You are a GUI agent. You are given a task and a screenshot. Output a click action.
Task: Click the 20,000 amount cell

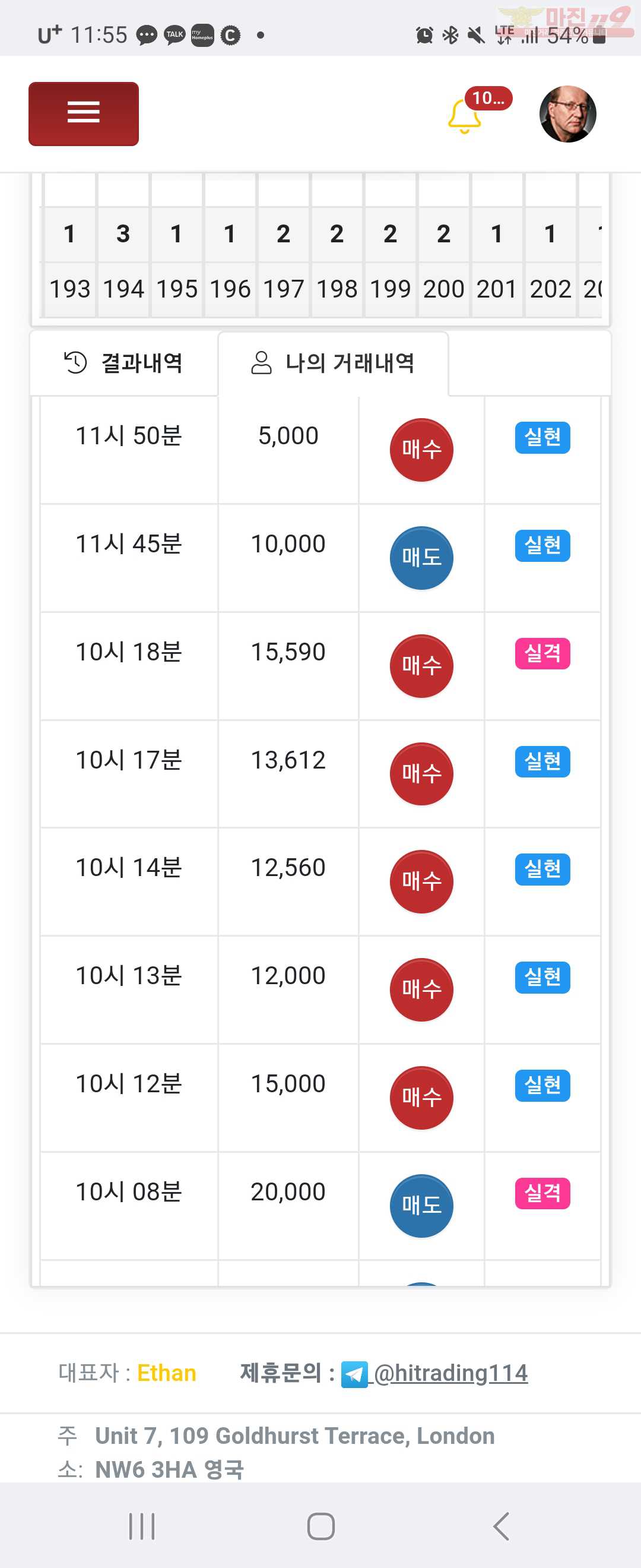[x=288, y=1192]
